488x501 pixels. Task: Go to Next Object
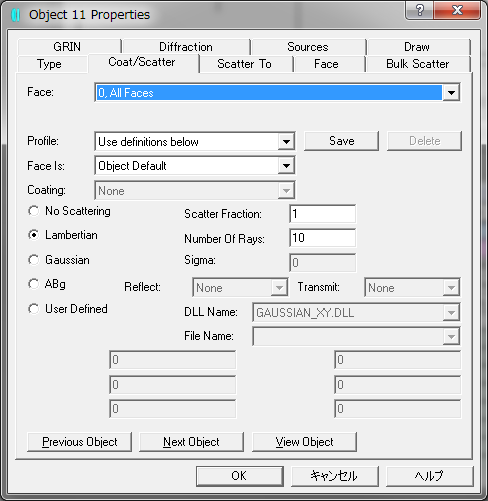point(191,442)
